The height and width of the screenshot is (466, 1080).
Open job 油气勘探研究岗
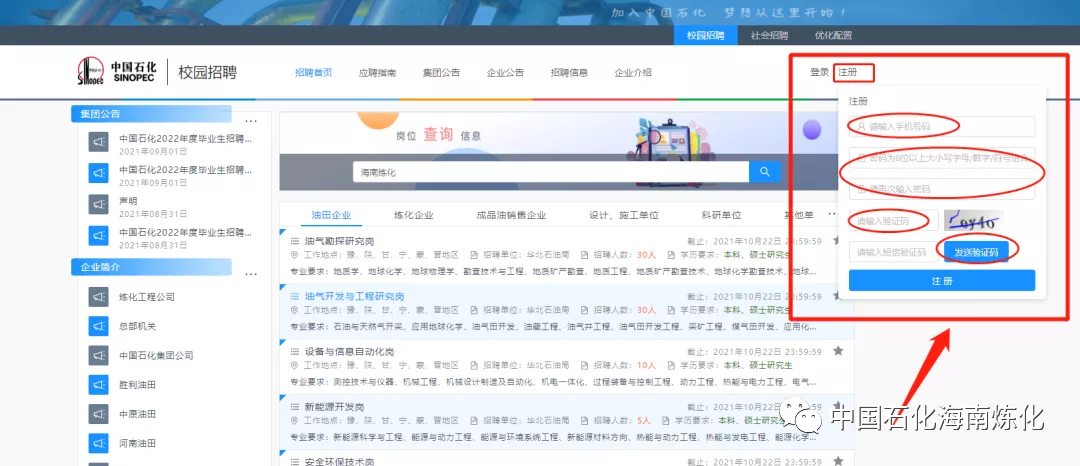(339, 242)
